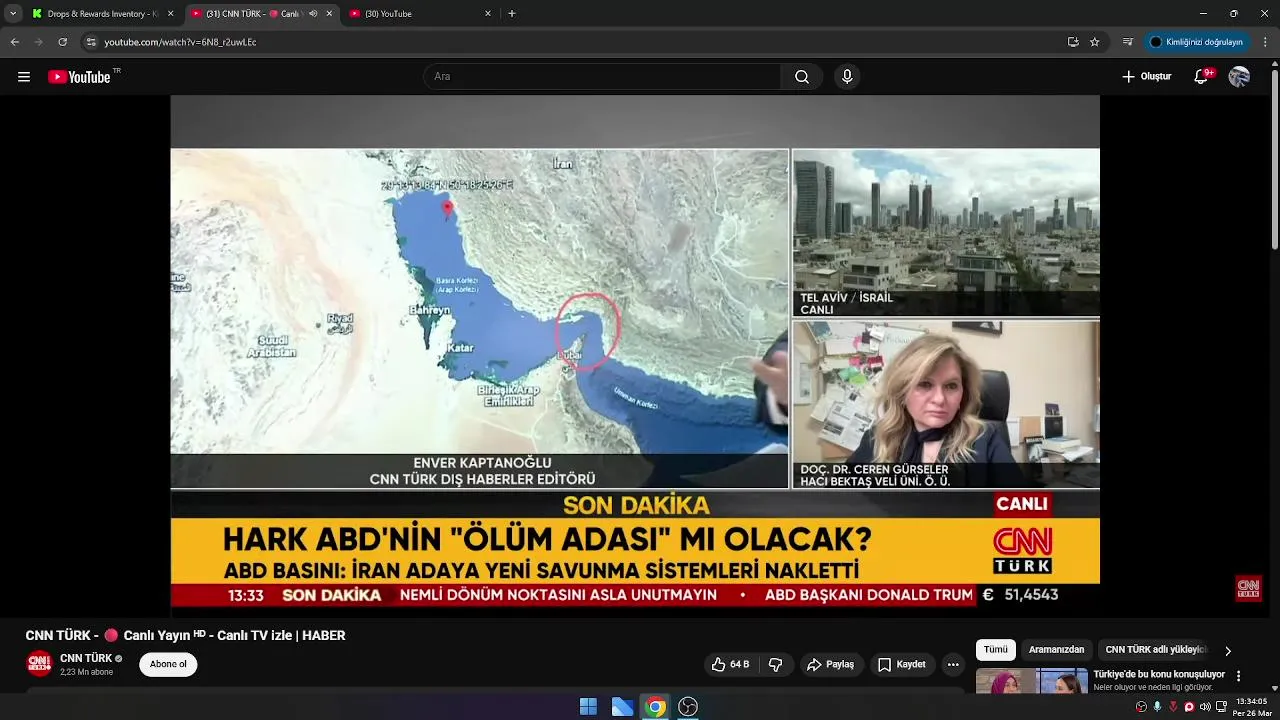Open more actions menu beside Kaydet
Screen dimensions: 1280x720
953,665
